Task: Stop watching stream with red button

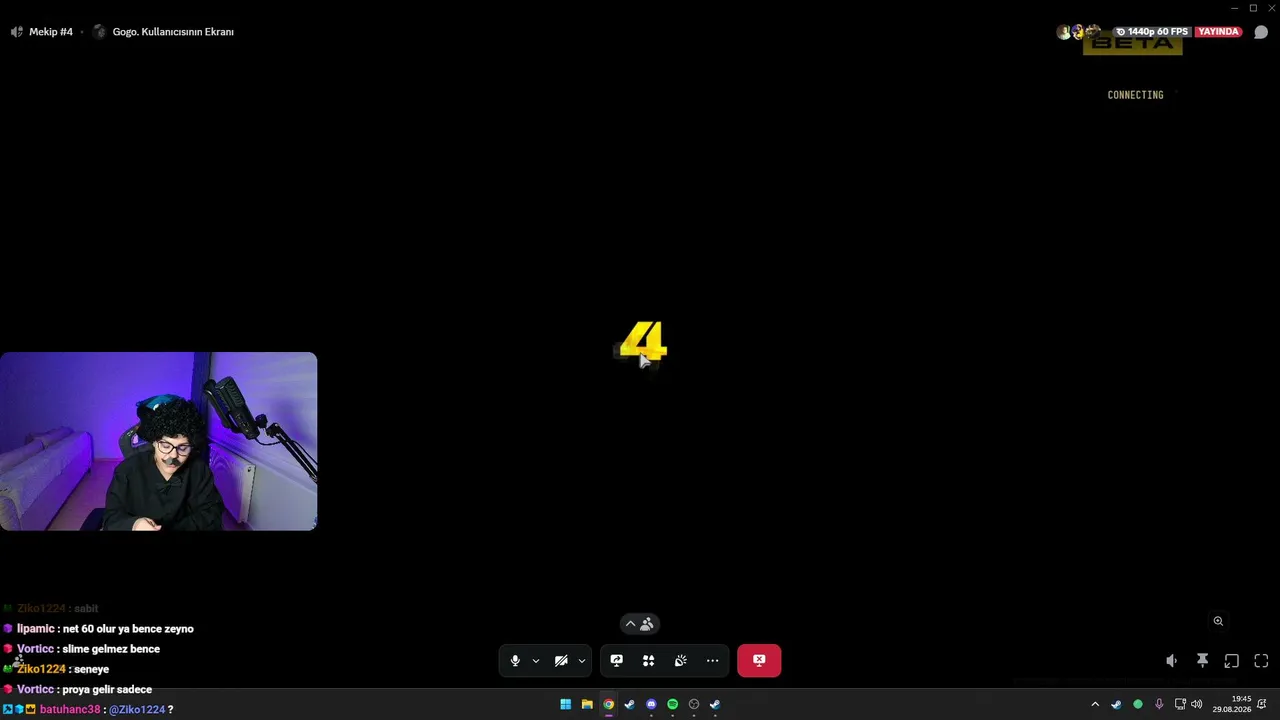Action: pyautogui.click(x=759, y=661)
